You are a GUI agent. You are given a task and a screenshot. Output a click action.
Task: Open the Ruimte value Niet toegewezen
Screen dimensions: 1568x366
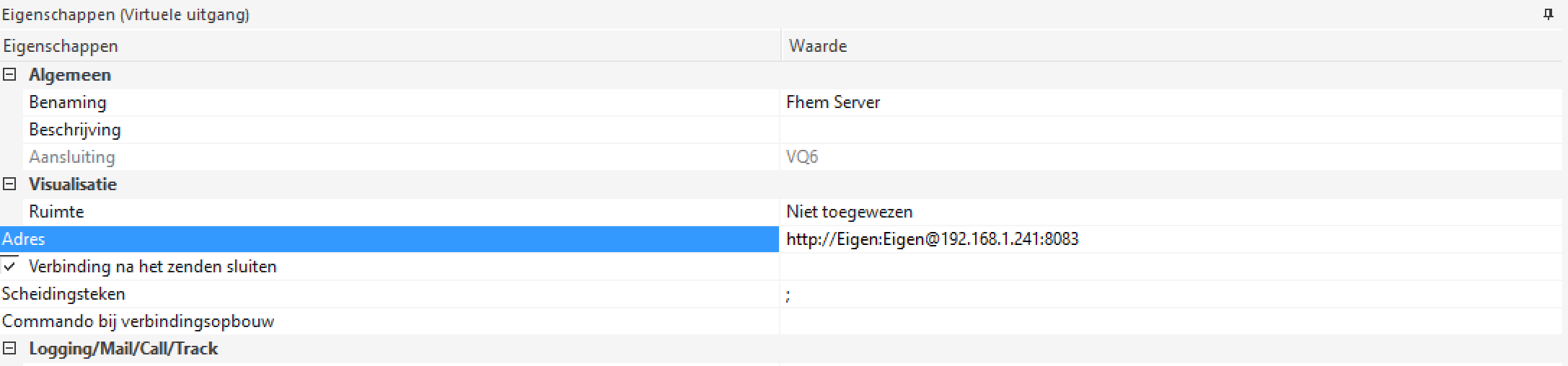(x=850, y=212)
